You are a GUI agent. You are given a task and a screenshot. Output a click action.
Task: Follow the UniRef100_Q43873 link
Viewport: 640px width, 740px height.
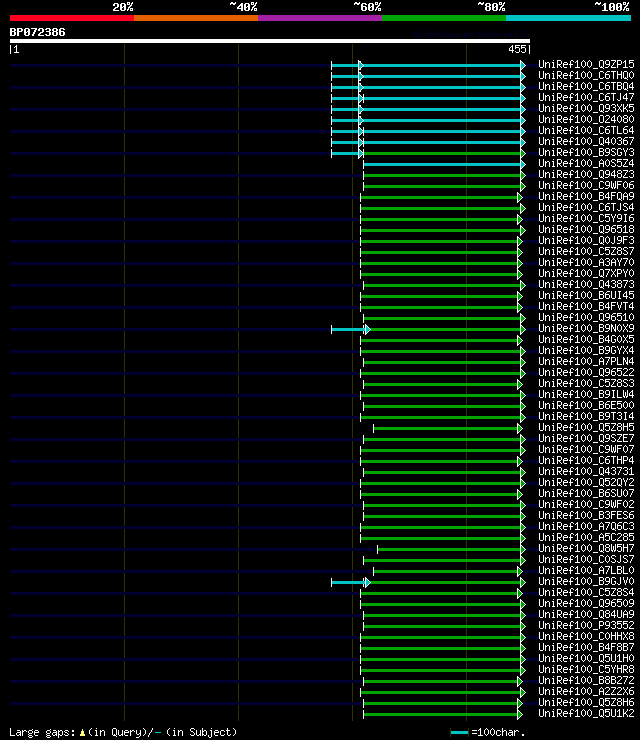[586, 284]
